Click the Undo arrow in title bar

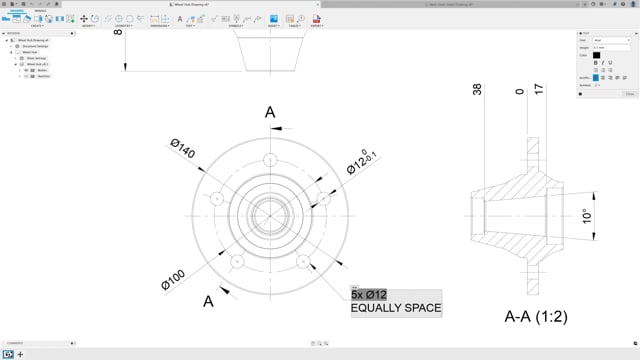pos(32,4)
